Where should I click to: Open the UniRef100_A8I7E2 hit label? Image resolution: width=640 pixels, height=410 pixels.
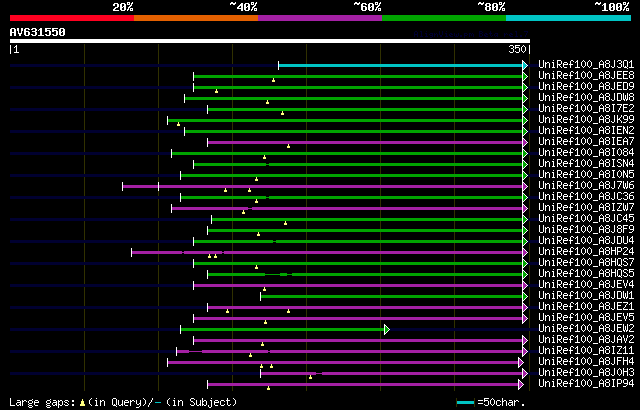click(x=586, y=109)
